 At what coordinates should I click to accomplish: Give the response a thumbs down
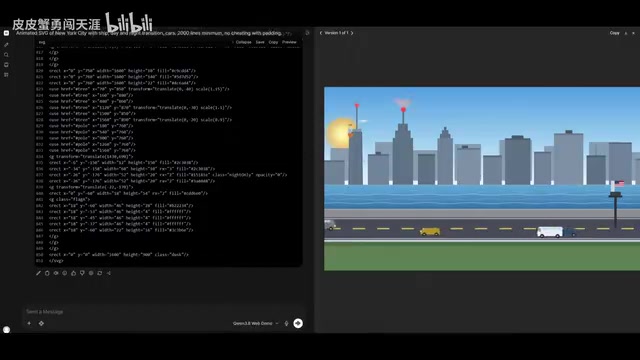click(82, 273)
